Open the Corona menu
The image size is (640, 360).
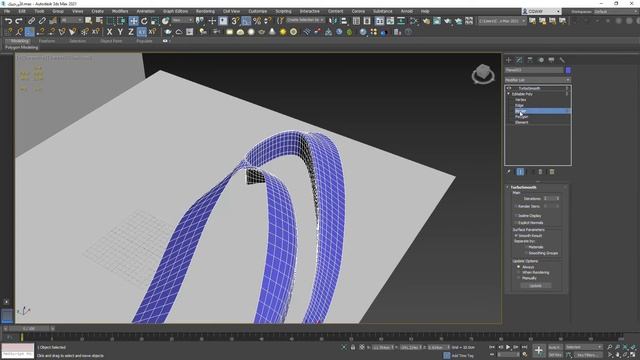tap(358, 11)
